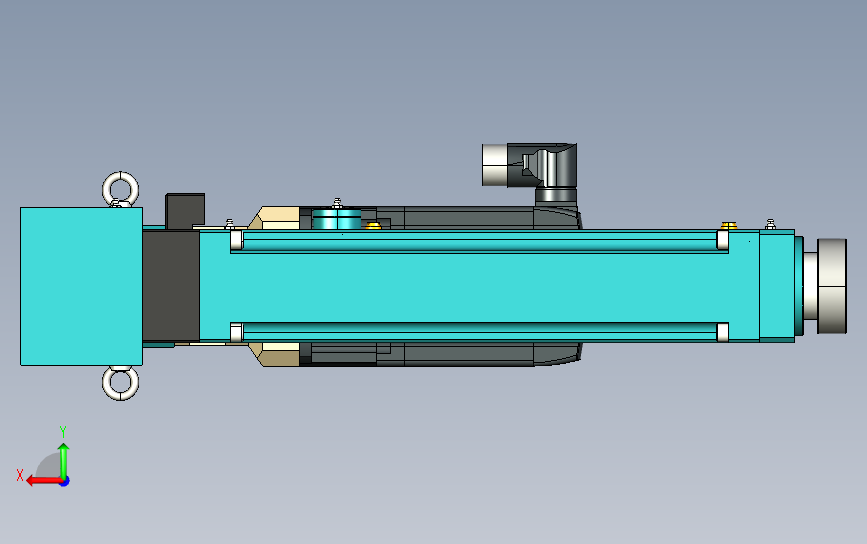
Task: Select the silver plug on the elbow connector
Action: 495,165
